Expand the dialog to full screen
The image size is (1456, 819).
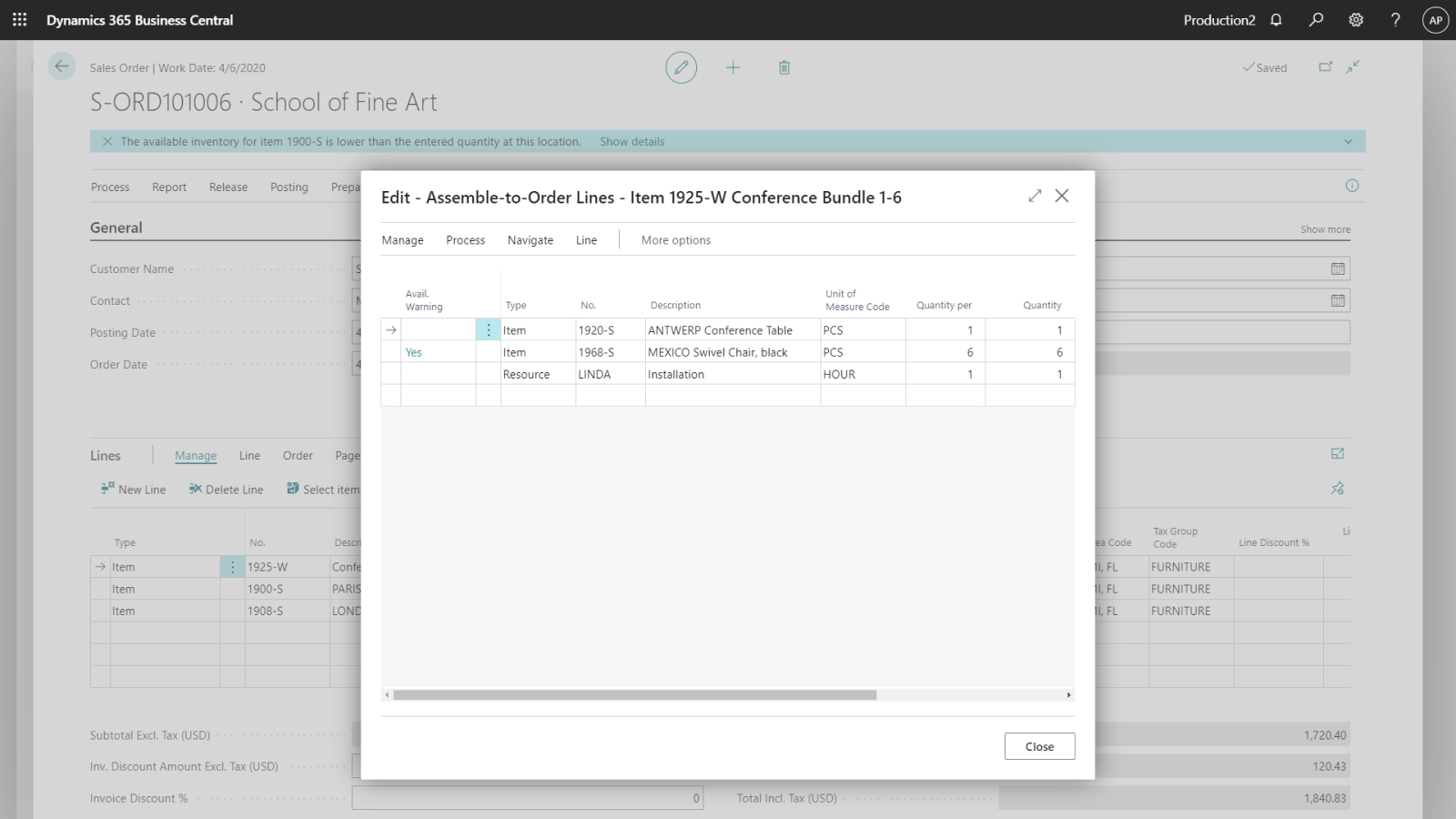pyautogui.click(x=1035, y=196)
